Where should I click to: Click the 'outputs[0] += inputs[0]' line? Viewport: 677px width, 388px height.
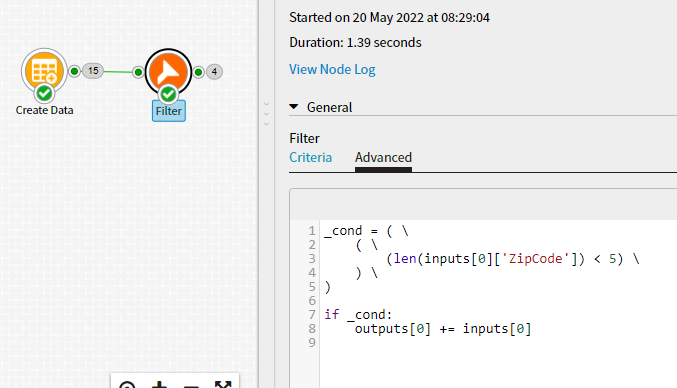(x=443, y=329)
